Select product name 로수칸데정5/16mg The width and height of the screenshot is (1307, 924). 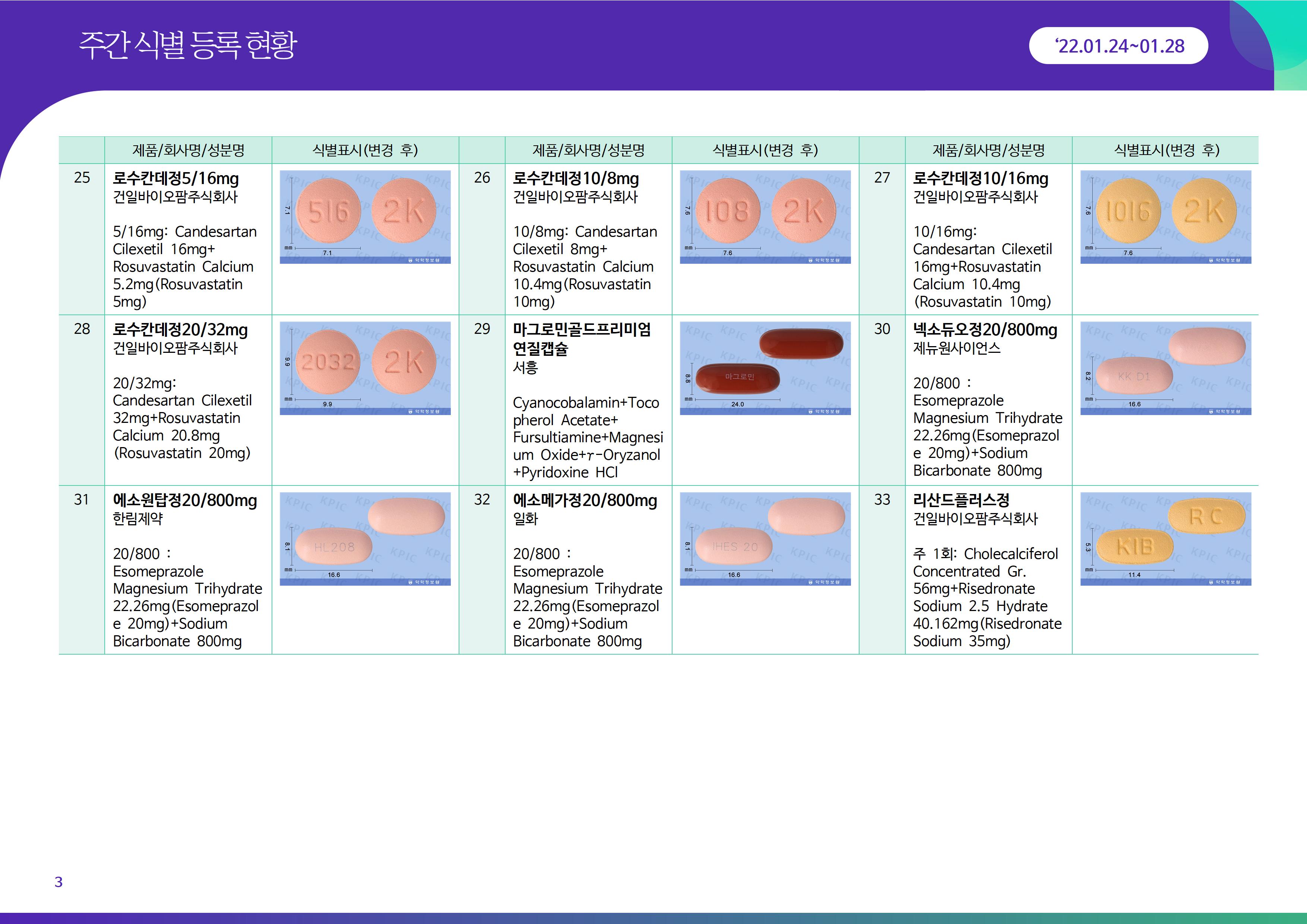click(x=176, y=179)
